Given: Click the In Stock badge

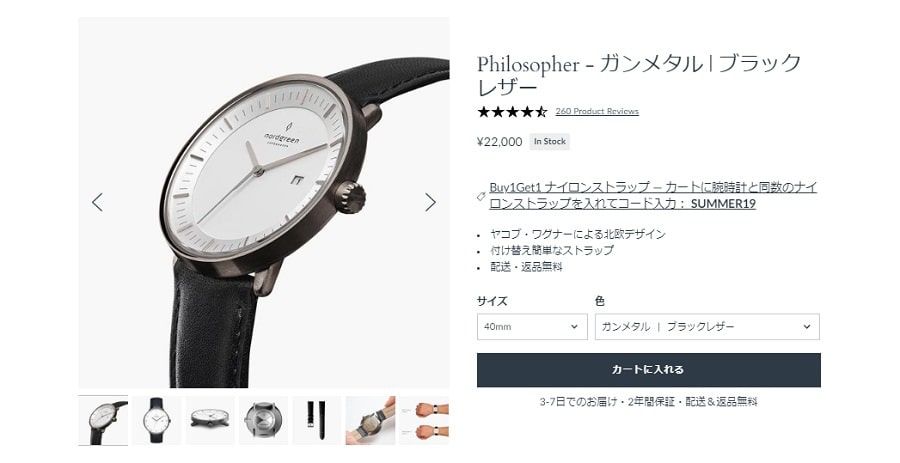Looking at the screenshot, I should coord(550,142).
